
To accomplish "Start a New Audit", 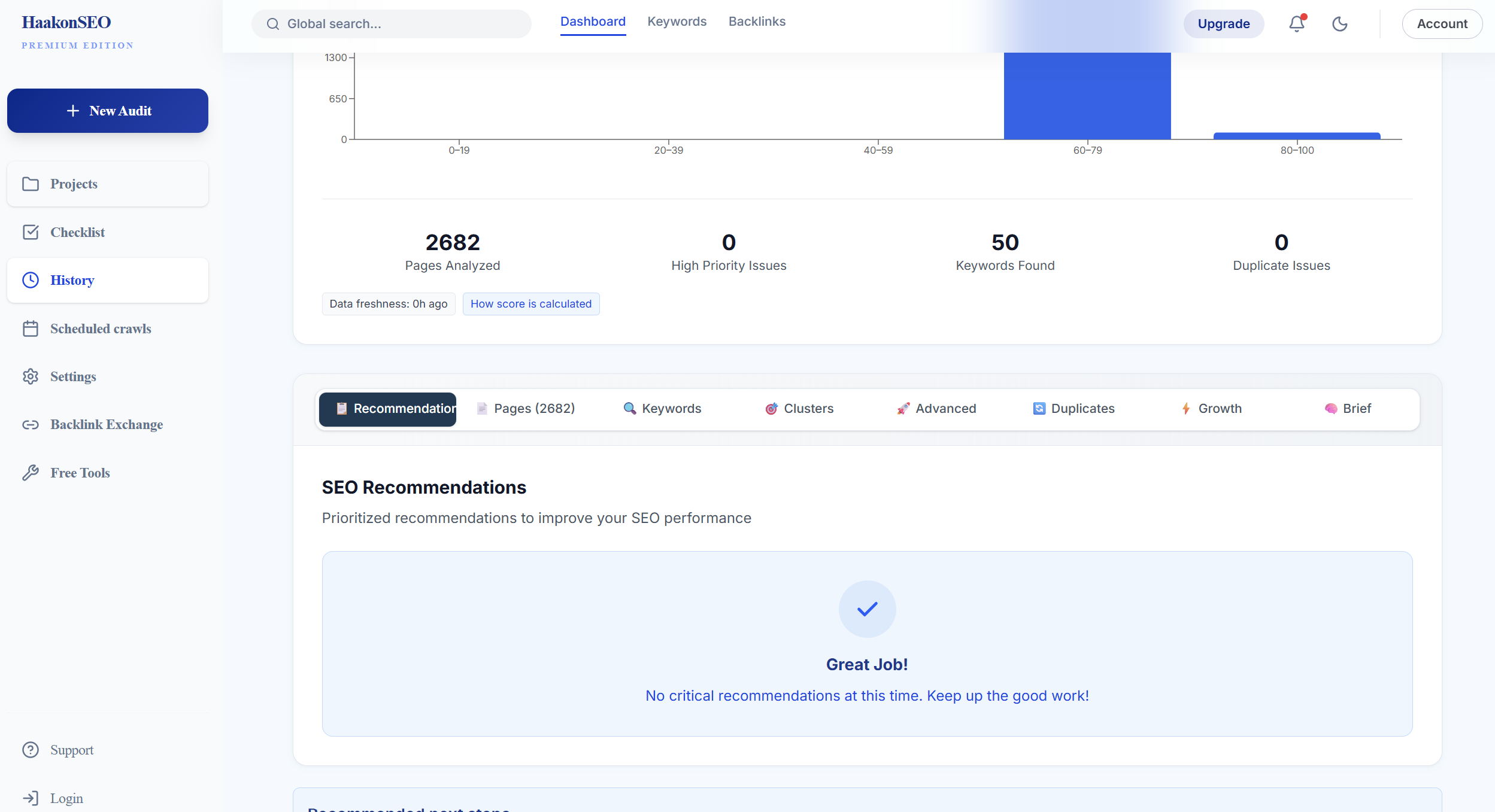I will click(108, 111).
